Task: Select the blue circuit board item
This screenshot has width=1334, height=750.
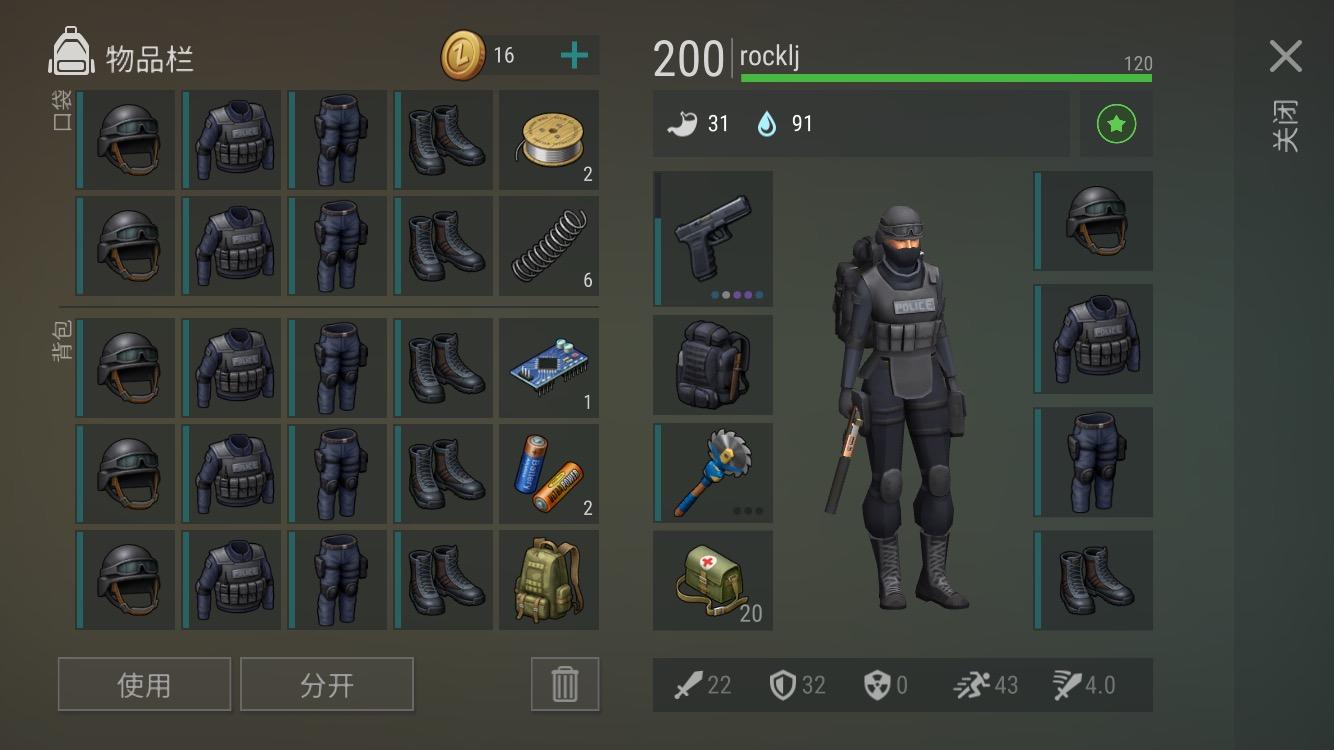Action: pyautogui.click(x=549, y=368)
